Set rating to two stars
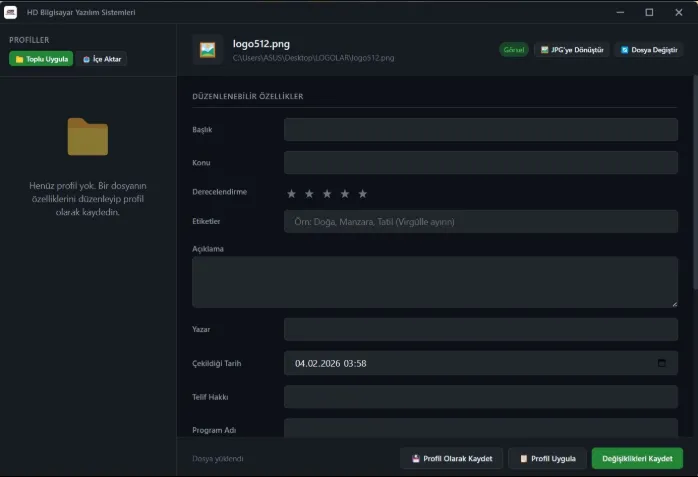 click(309, 194)
